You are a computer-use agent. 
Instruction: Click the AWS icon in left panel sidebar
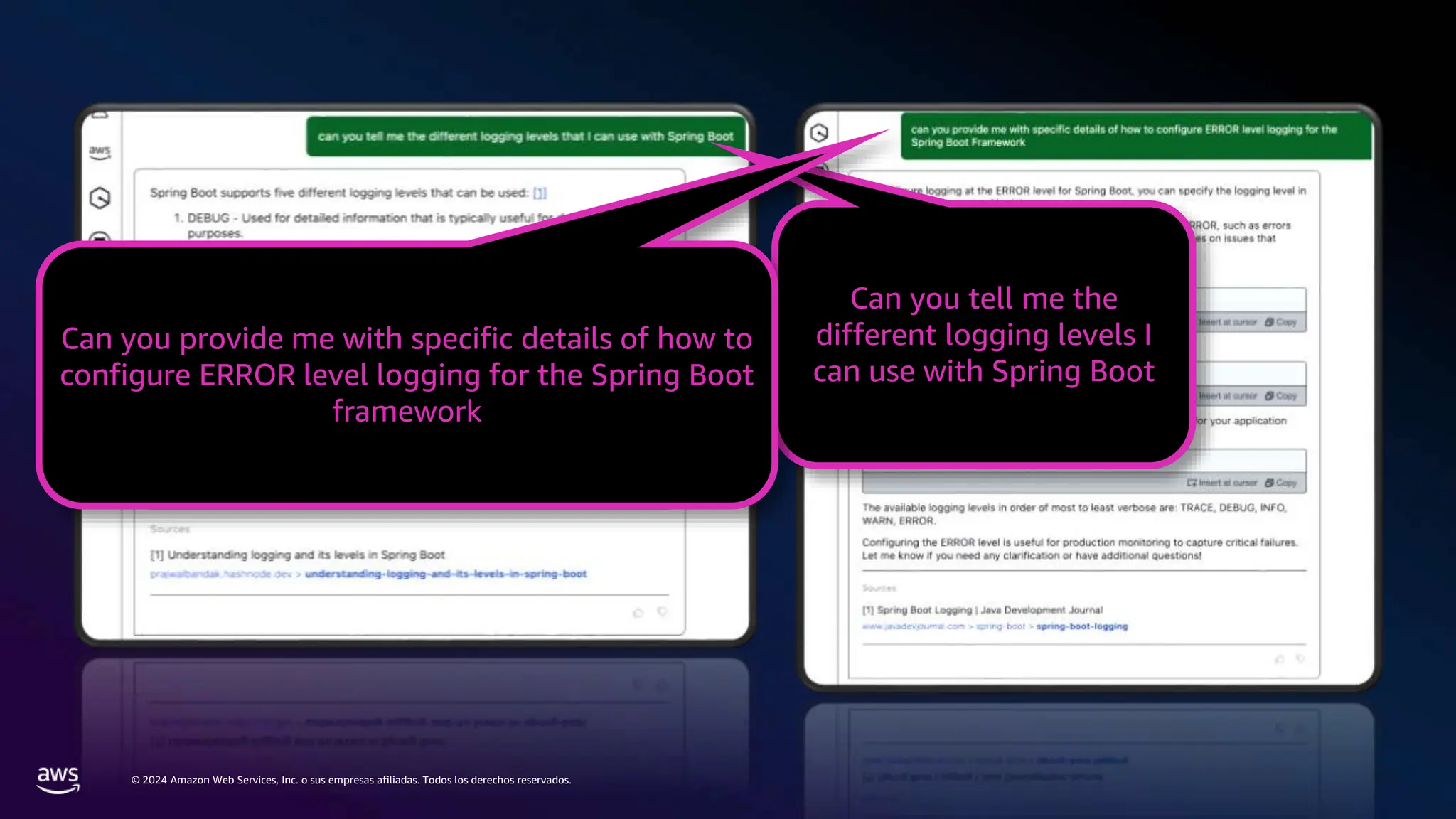pyautogui.click(x=100, y=151)
